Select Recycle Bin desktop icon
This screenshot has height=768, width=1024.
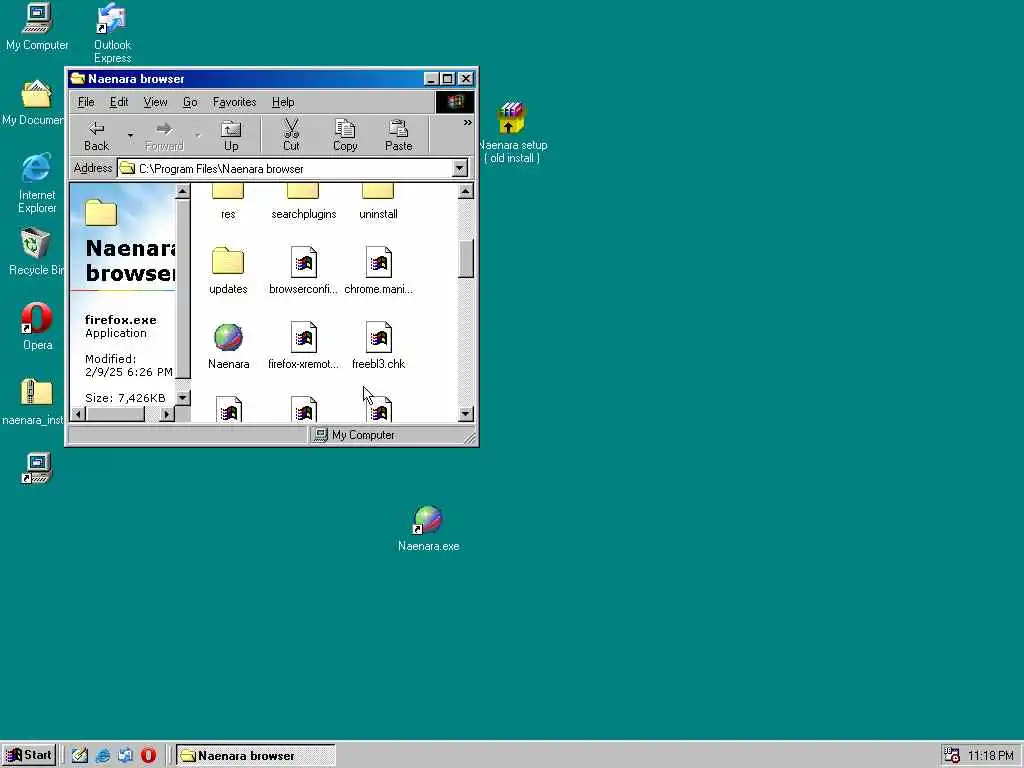(x=36, y=252)
